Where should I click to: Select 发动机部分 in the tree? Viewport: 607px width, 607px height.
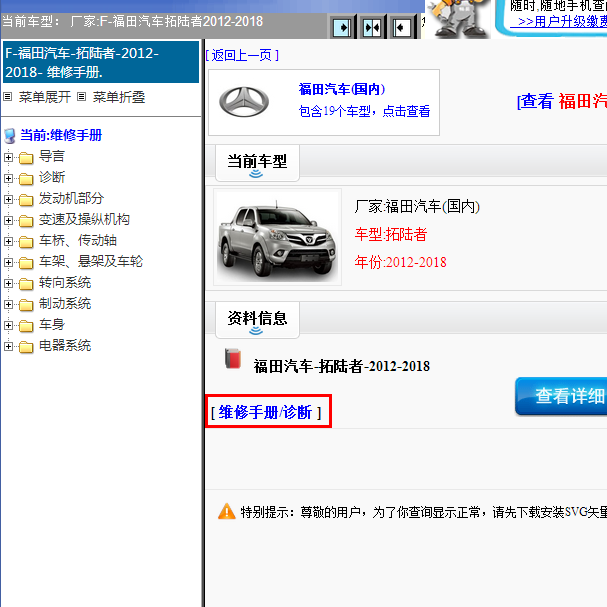point(71,198)
